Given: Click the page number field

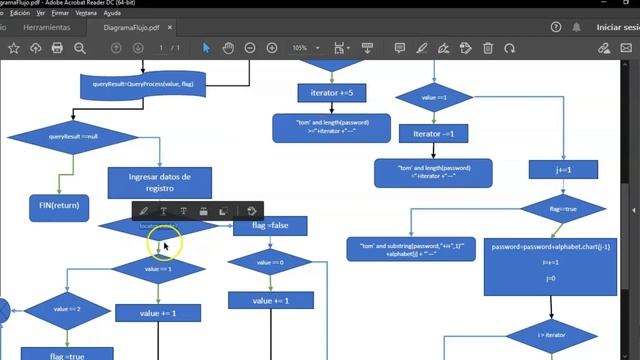Looking at the screenshot, I should pyautogui.click(x=161, y=48).
